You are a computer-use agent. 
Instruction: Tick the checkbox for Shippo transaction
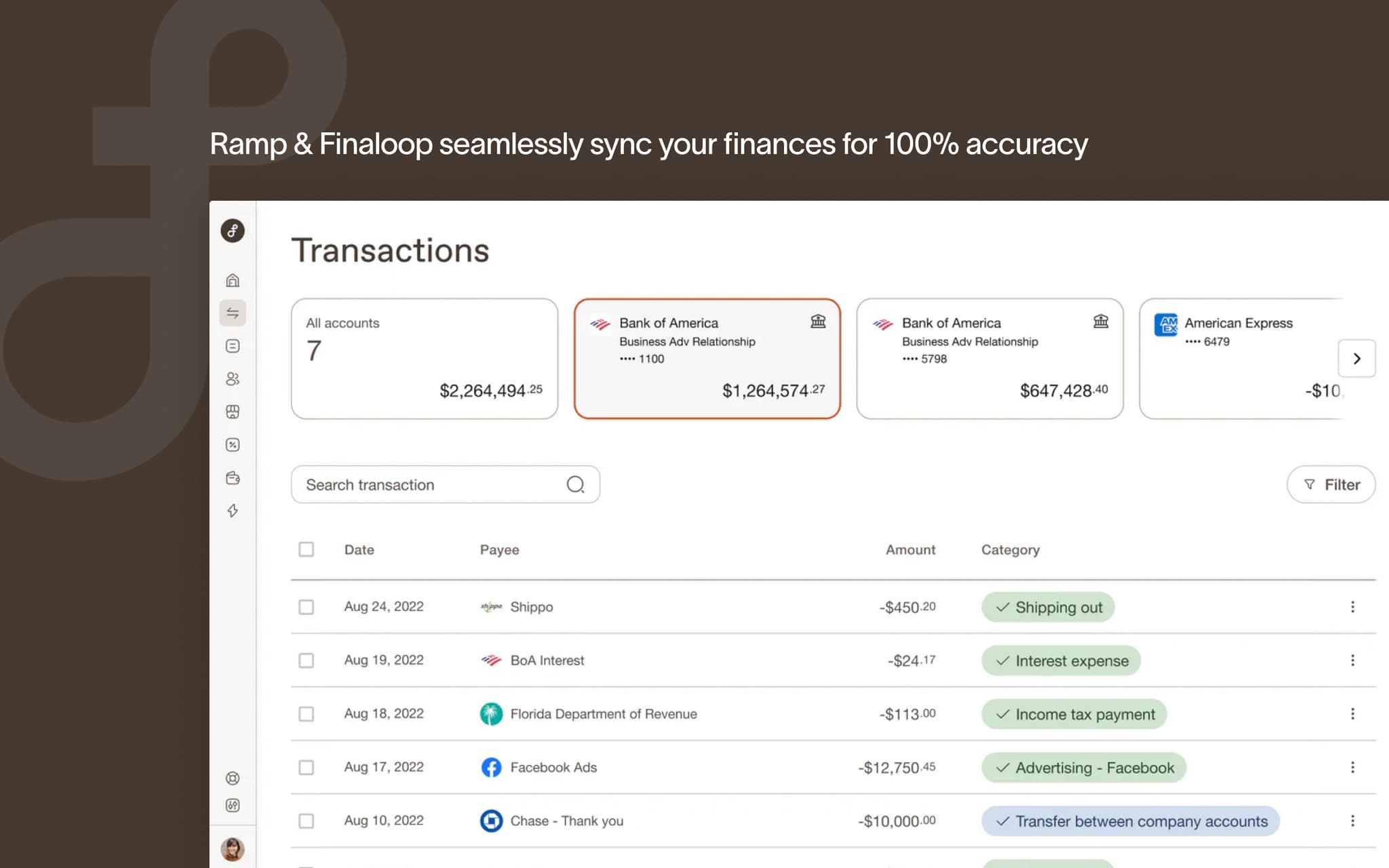pyautogui.click(x=307, y=607)
